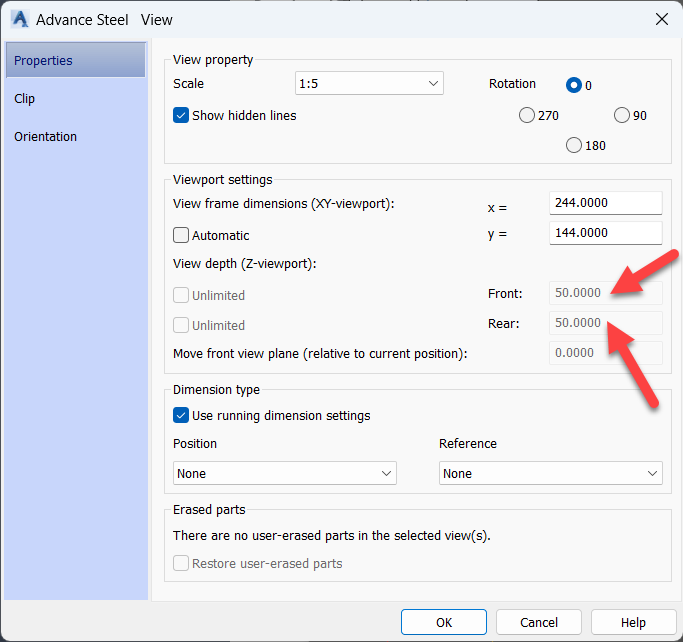Select rotation 180 radio button
The height and width of the screenshot is (642, 683).
point(574,145)
